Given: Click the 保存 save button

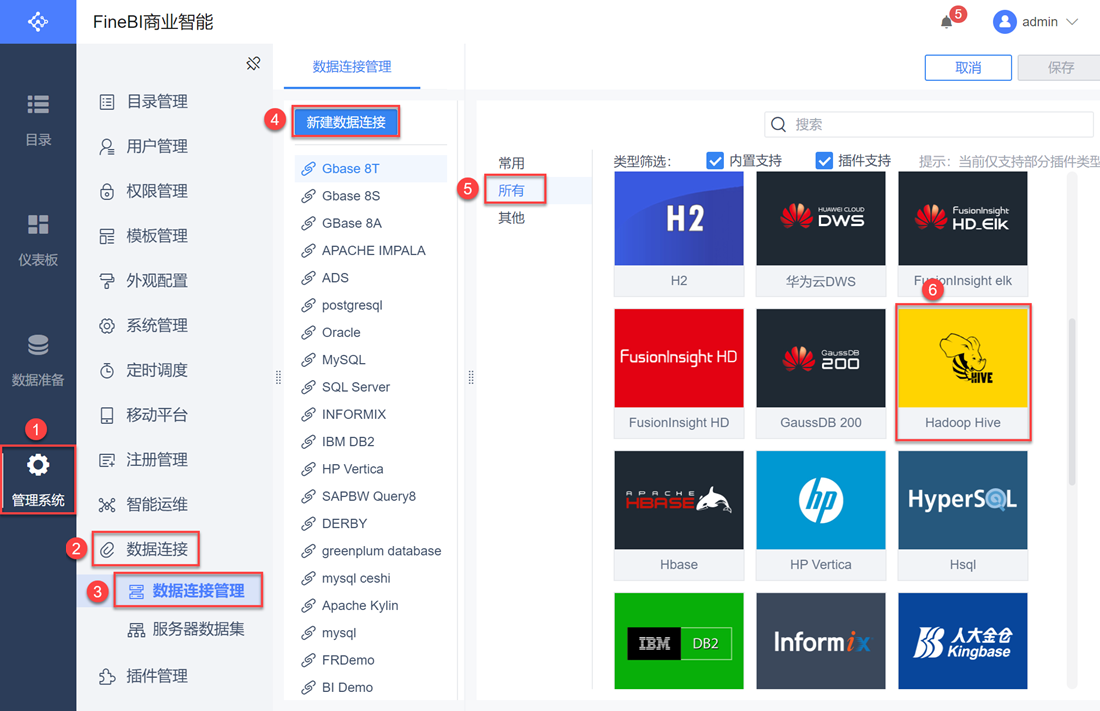Looking at the screenshot, I should click(x=1060, y=68).
